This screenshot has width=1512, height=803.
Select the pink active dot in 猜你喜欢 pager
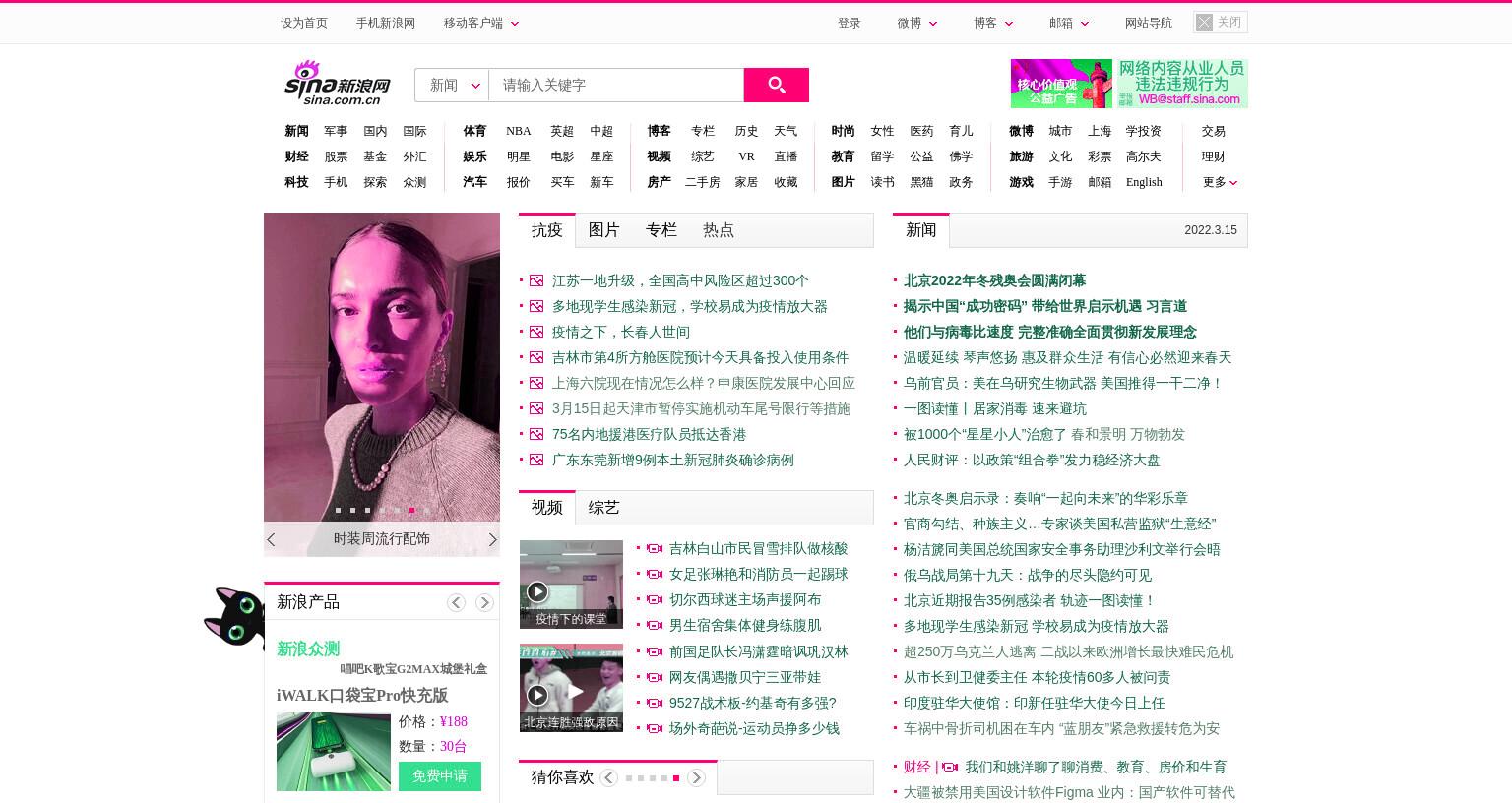click(676, 778)
